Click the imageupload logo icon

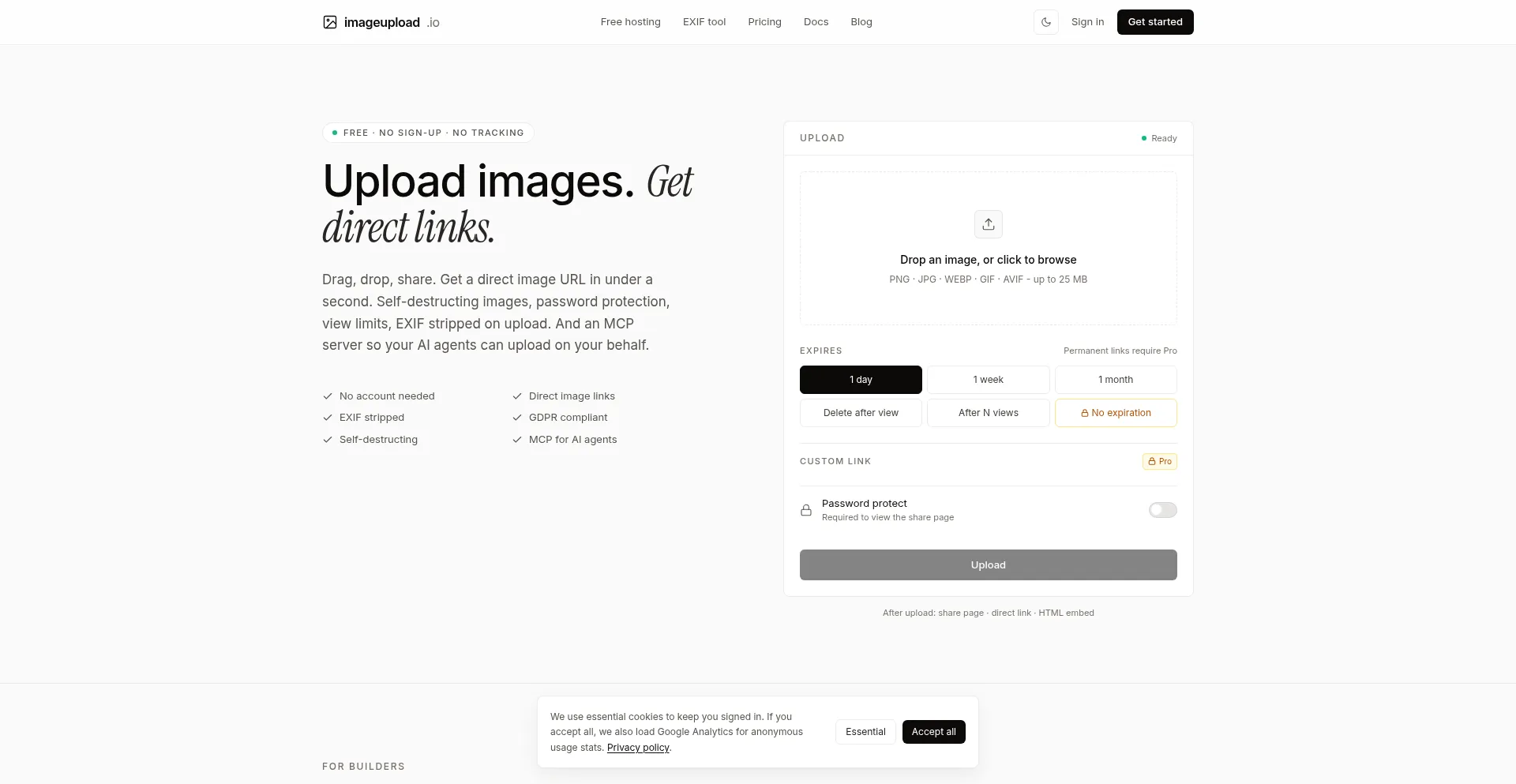tap(330, 22)
